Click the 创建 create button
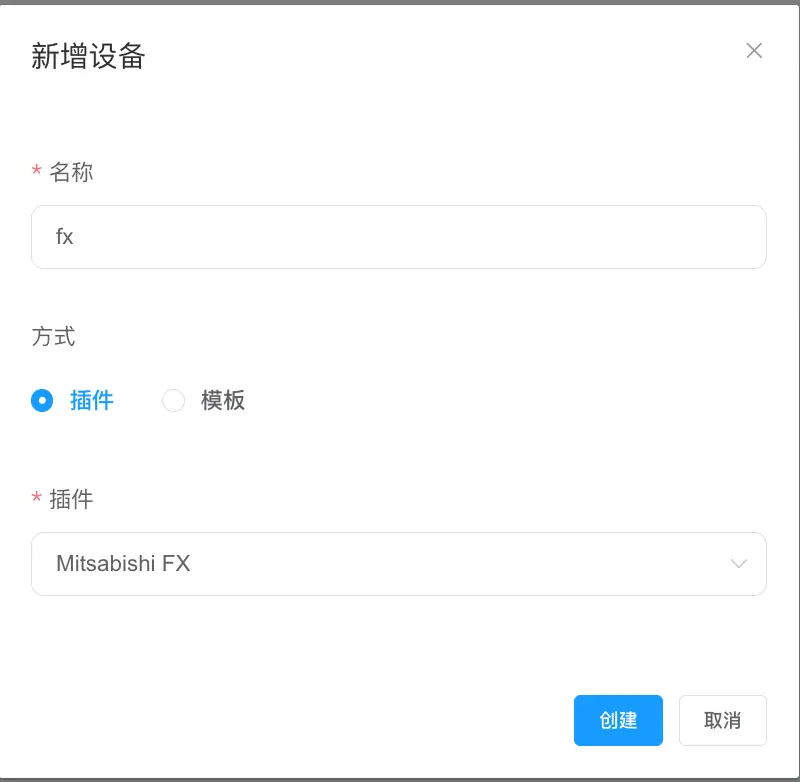 tap(618, 720)
